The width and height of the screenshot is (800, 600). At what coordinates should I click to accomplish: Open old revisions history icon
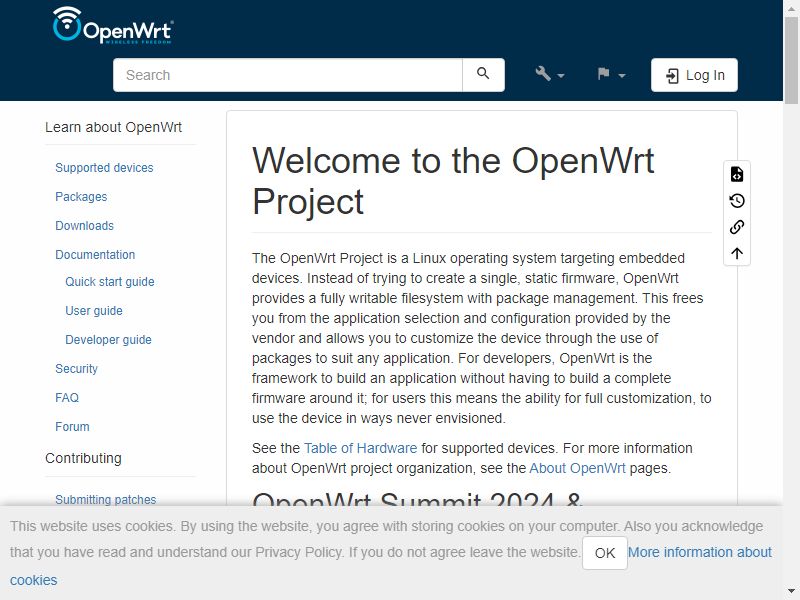click(737, 201)
